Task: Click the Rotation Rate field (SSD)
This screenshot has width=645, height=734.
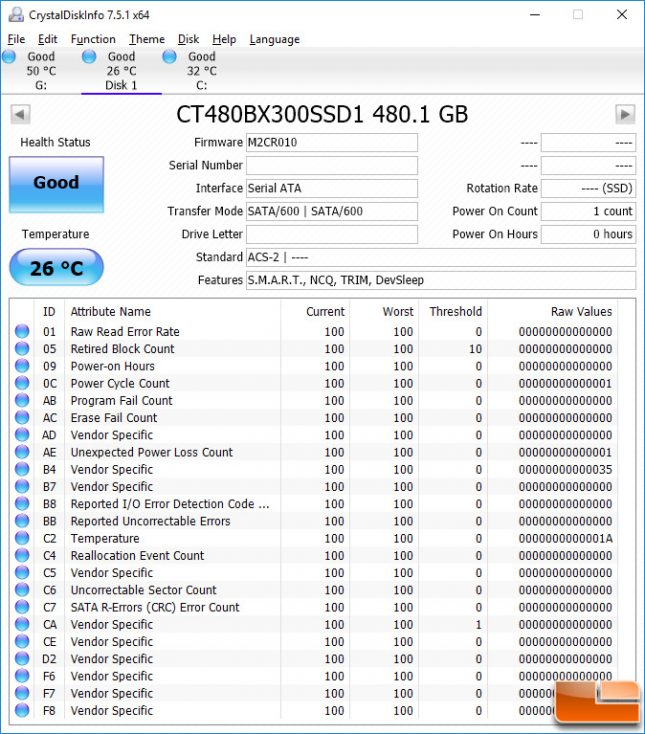Action: pos(588,188)
